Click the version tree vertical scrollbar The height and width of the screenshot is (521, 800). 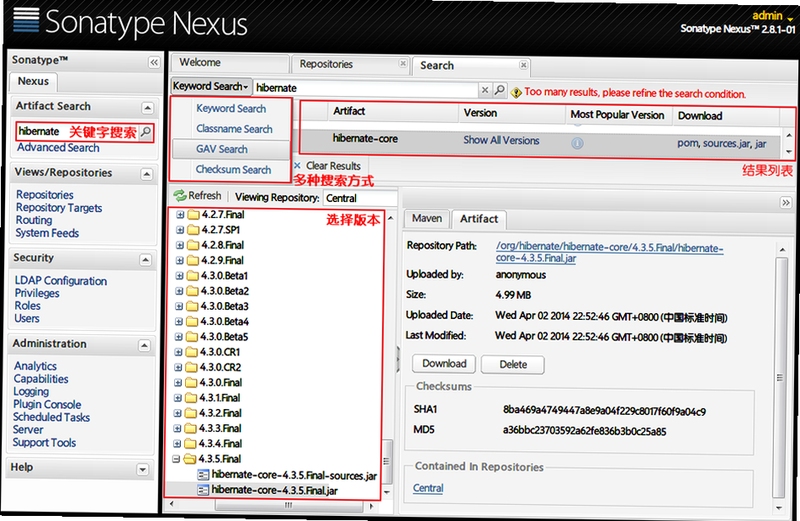tap(388, 461)
